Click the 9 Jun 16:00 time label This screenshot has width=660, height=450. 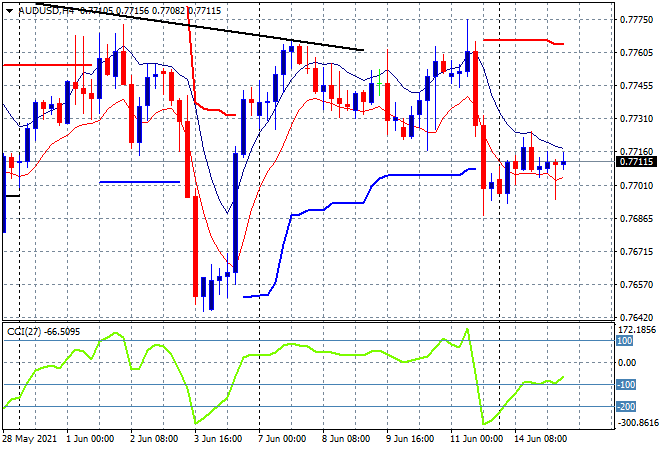(x=410, y=439)
